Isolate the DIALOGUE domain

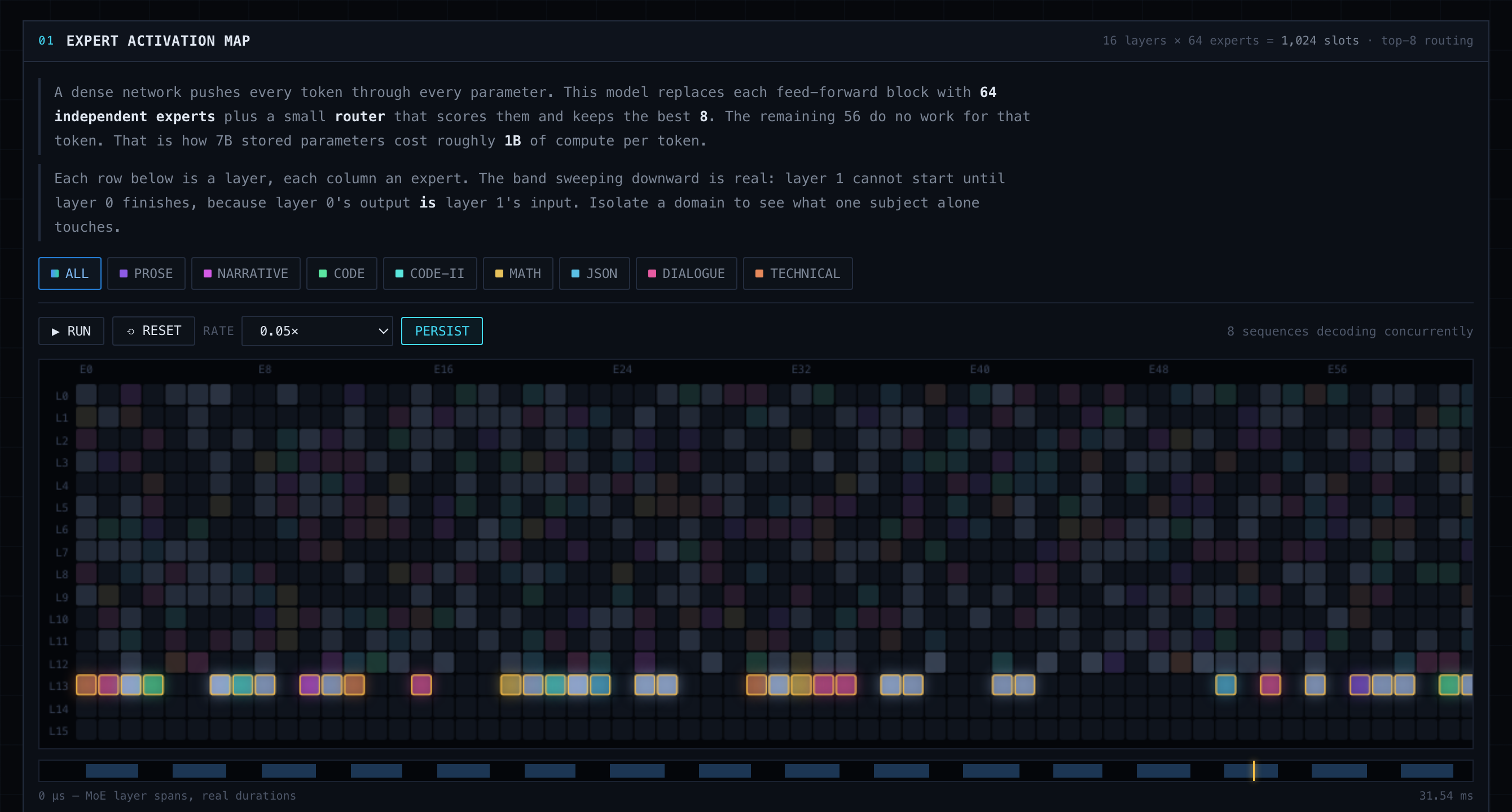coord(686,273)
